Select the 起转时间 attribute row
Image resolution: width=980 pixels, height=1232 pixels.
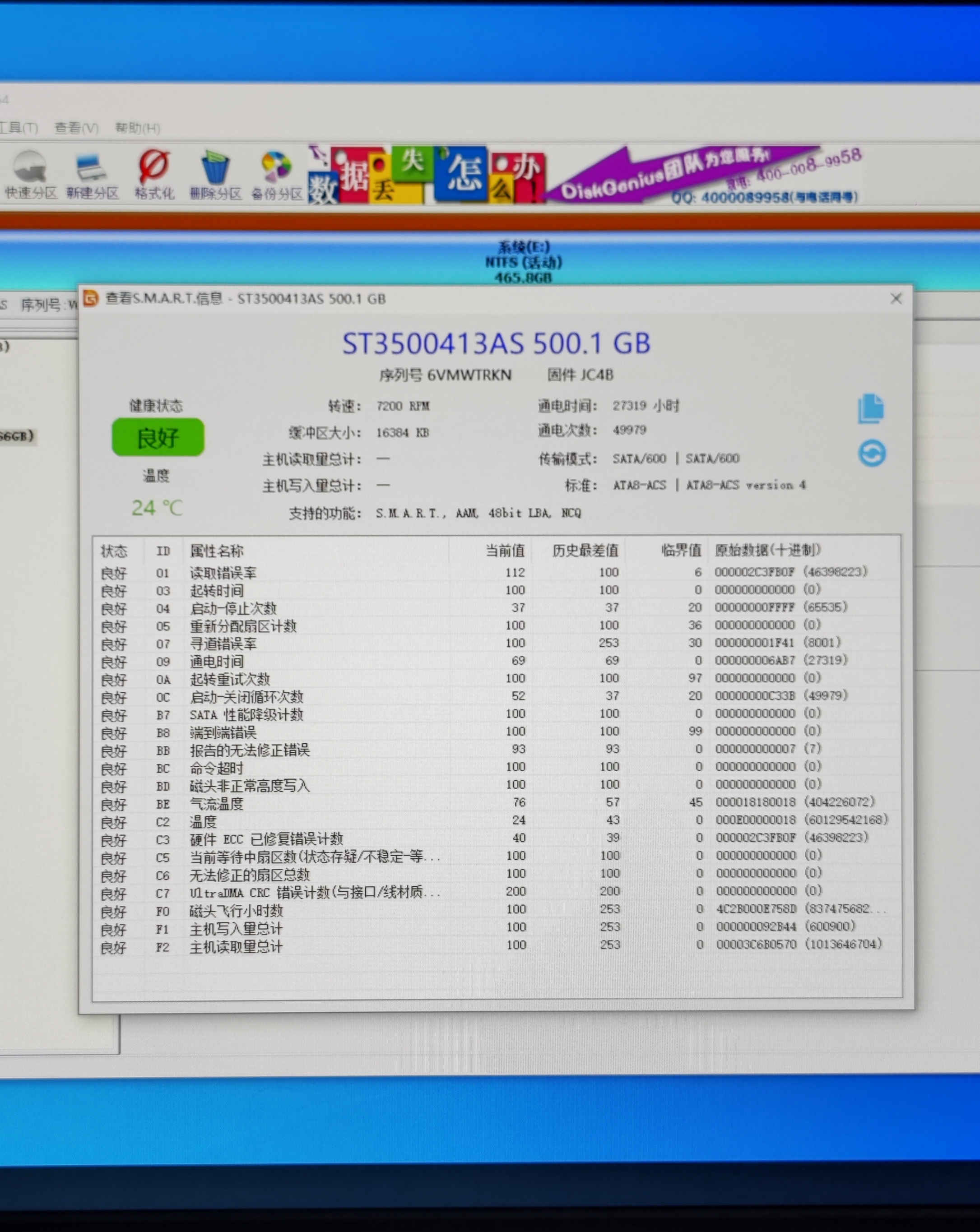[x=497, y=590]
